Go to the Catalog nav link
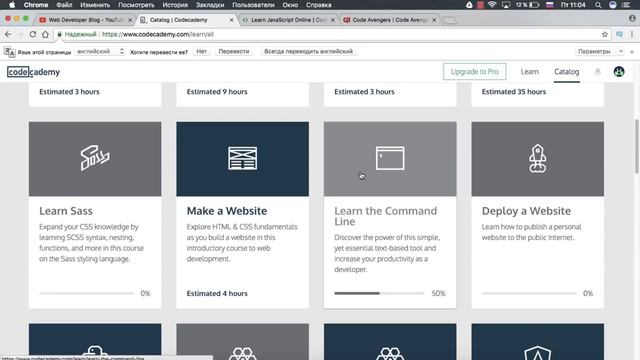 tap(567, 71)
